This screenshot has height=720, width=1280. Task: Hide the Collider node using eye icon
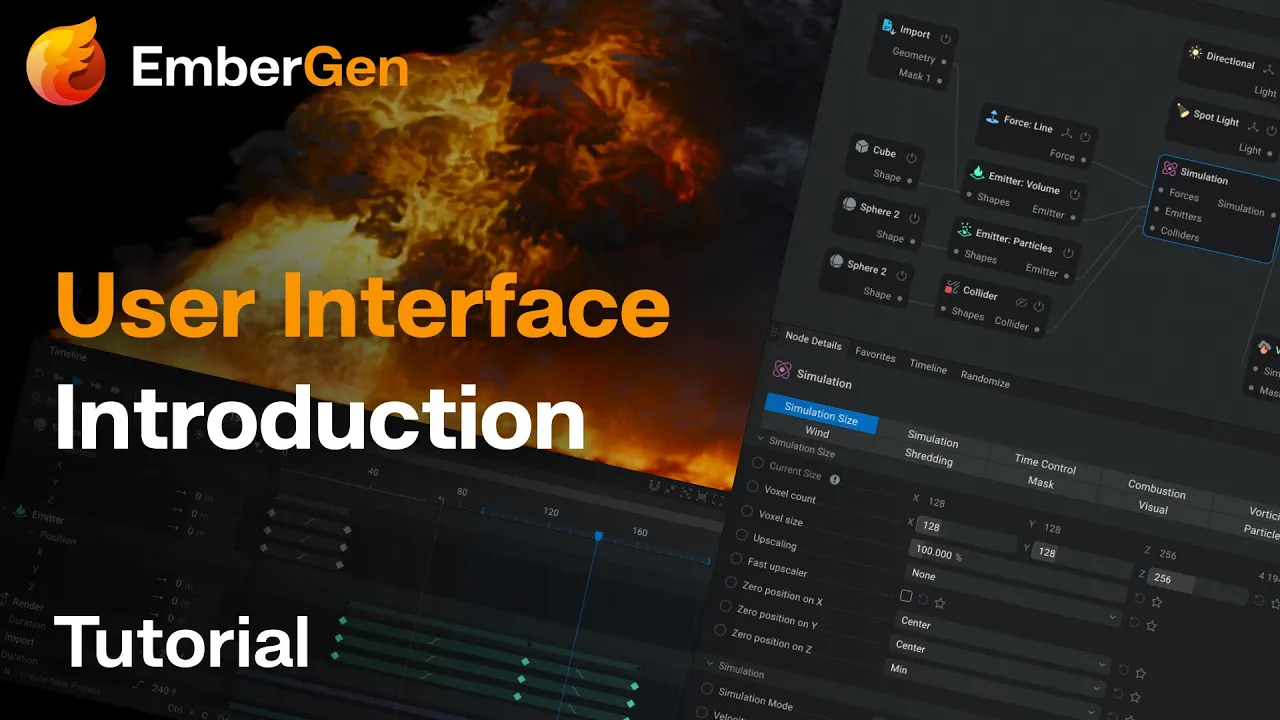[1021, 301]
